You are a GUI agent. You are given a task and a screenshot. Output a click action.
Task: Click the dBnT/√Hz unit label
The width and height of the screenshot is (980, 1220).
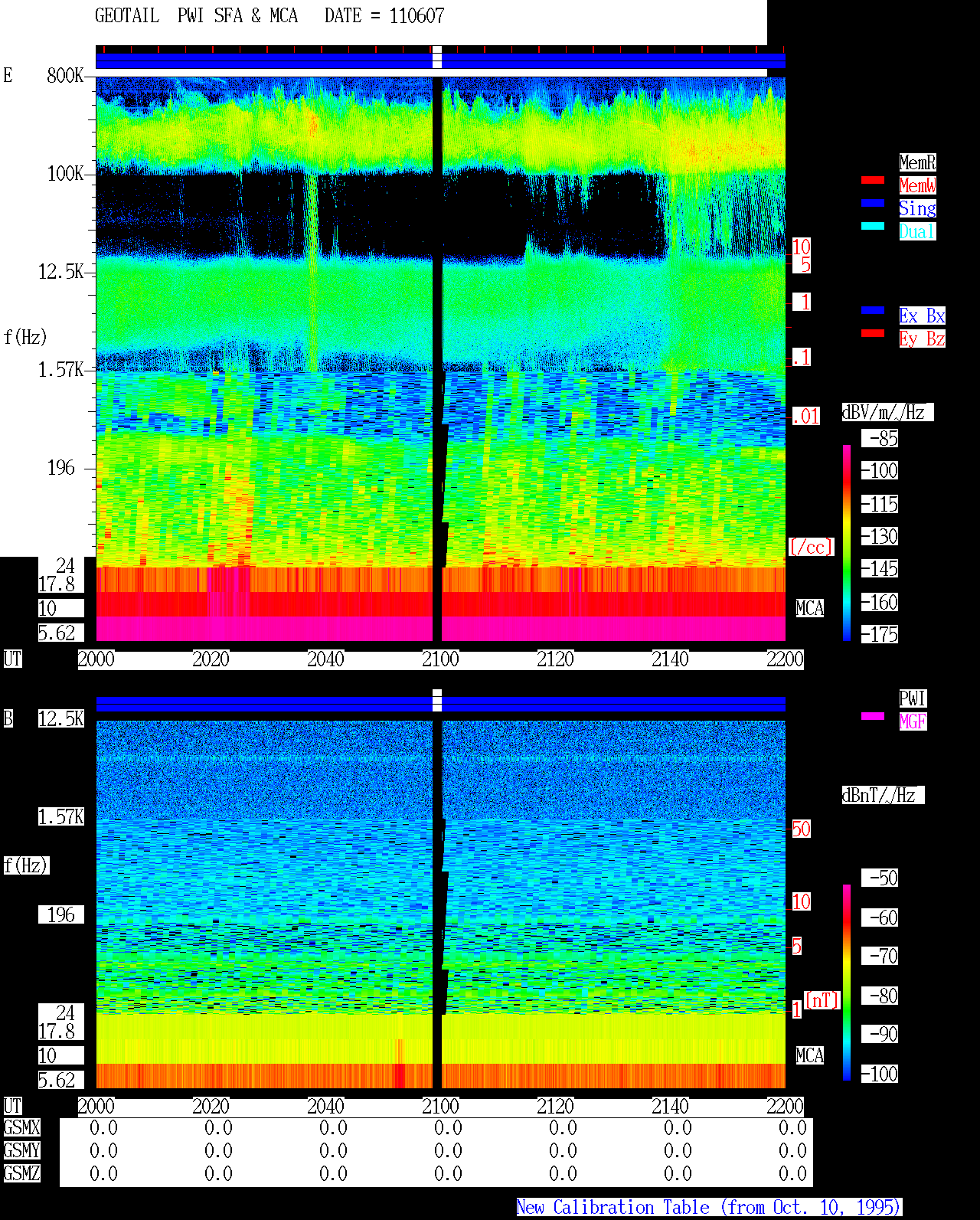[883, 795]
